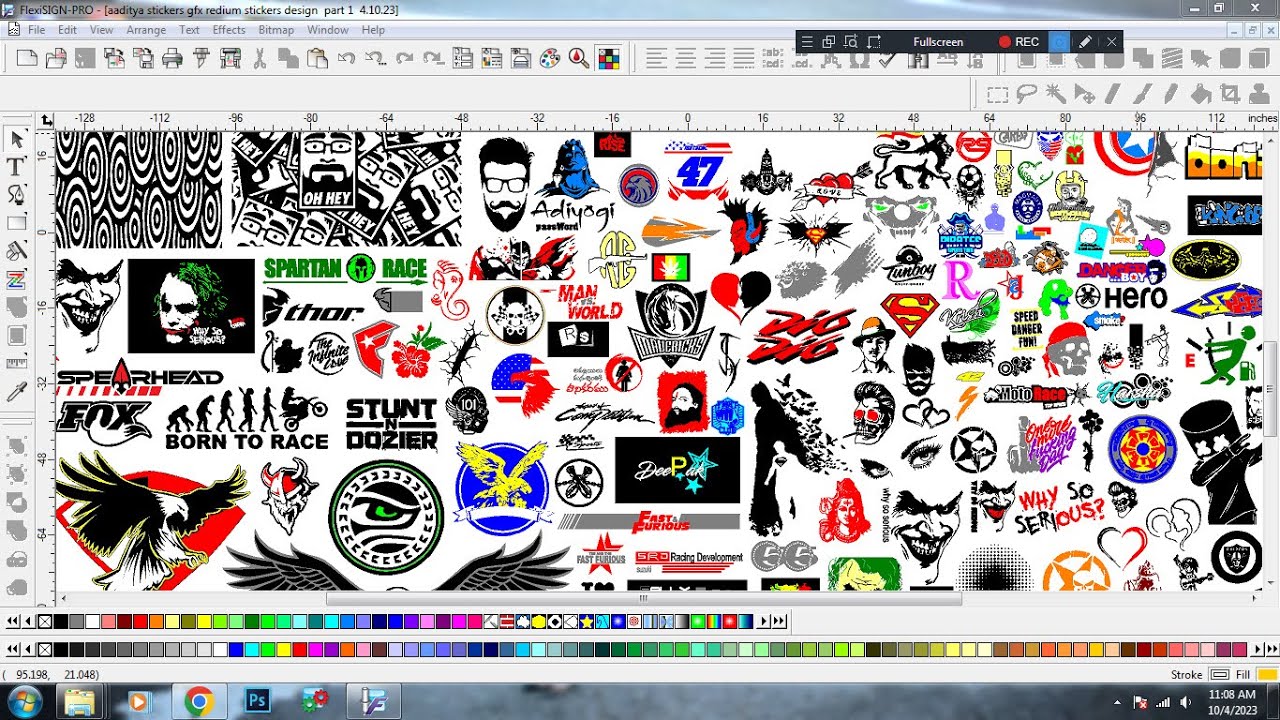Open the View menu
1280x720 pixels.
tap(101, 30)
